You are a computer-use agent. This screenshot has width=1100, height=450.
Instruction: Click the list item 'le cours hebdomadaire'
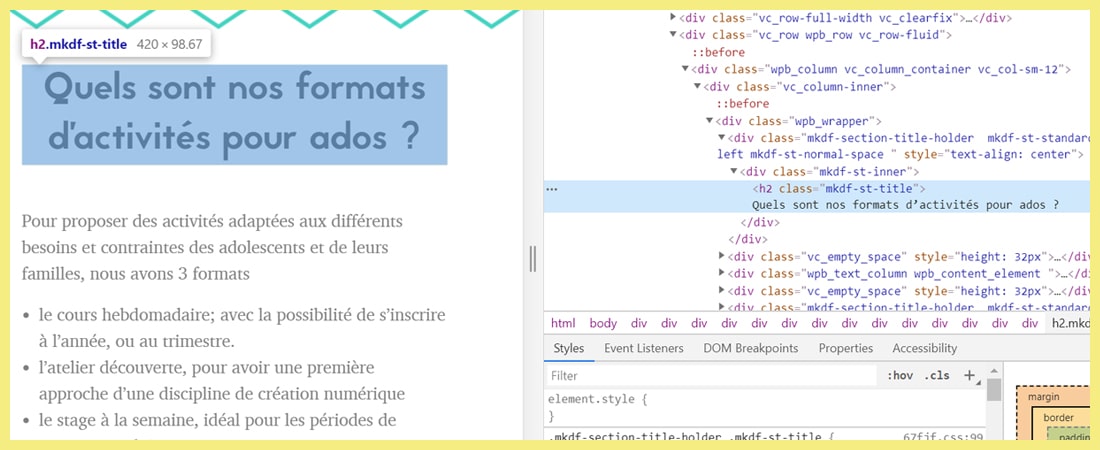tap(242, 328)
